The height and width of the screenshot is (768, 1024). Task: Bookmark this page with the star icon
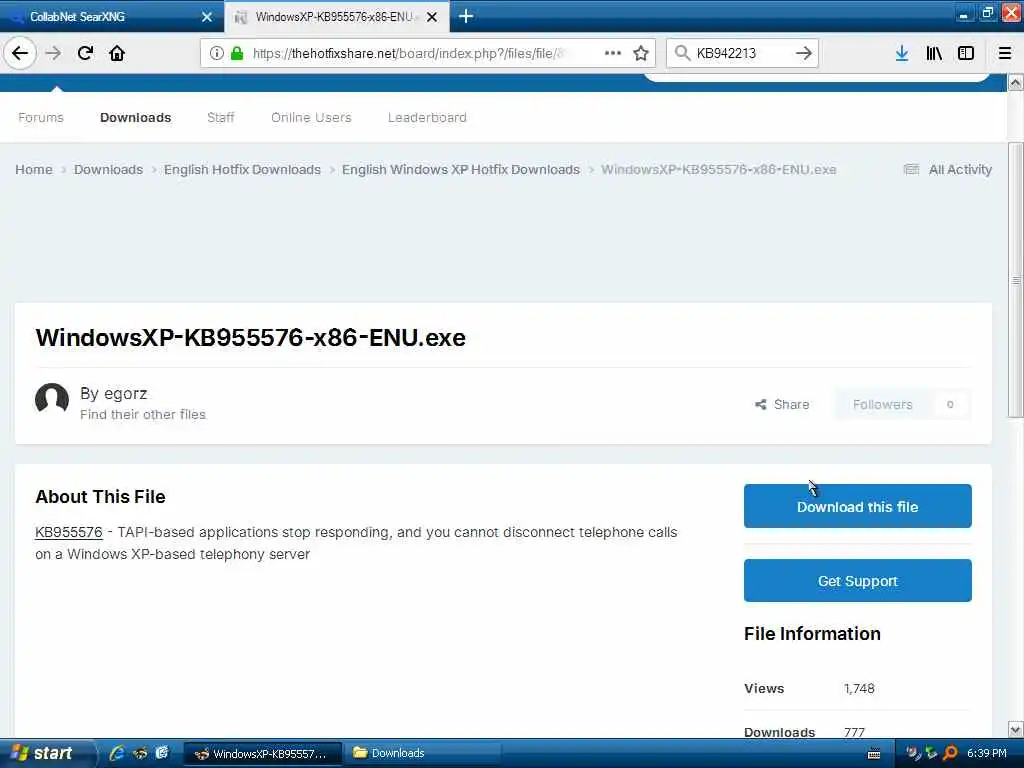pos(641,53)
